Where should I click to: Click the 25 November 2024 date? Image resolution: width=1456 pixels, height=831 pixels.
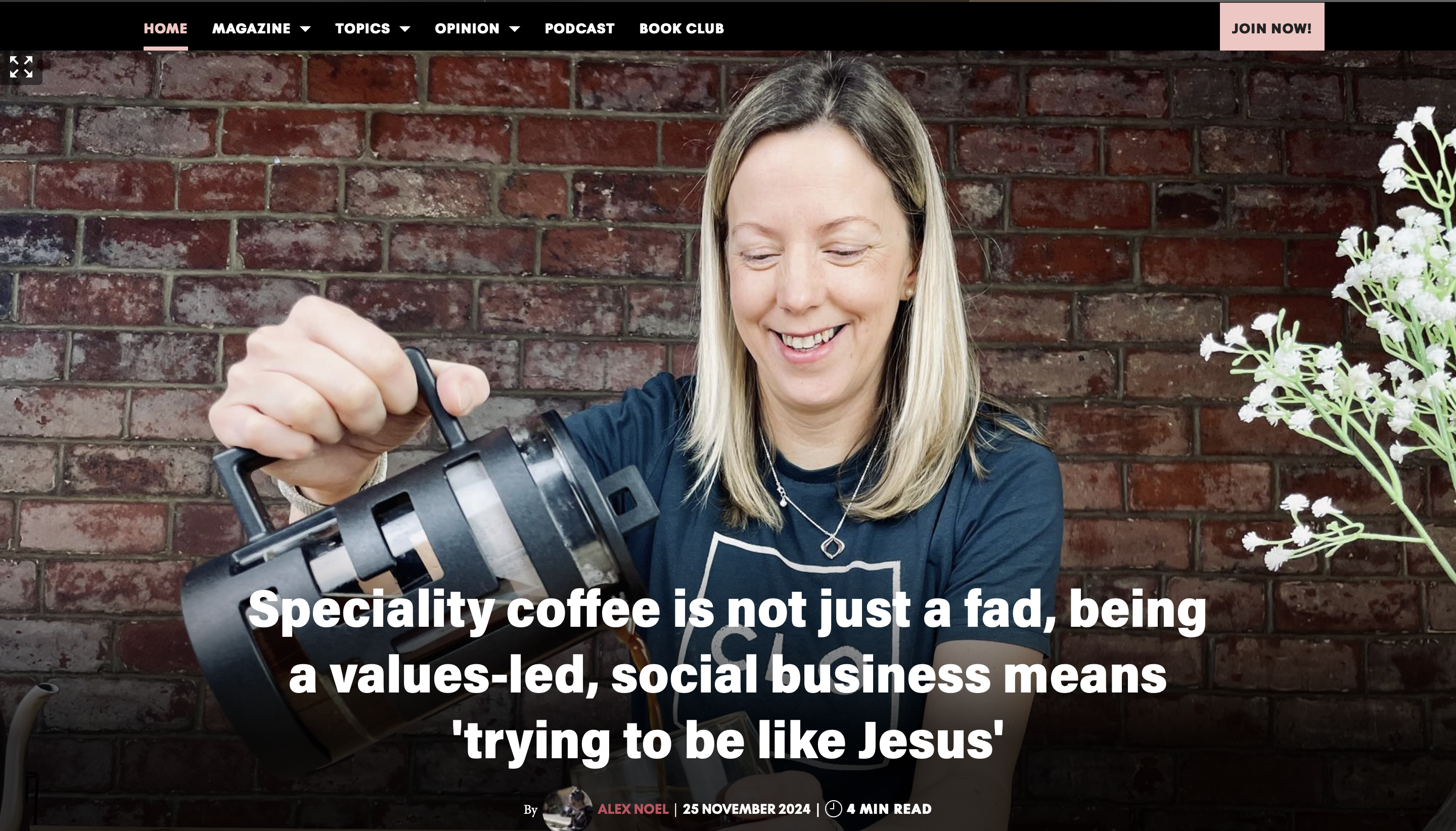click(746, 809)
